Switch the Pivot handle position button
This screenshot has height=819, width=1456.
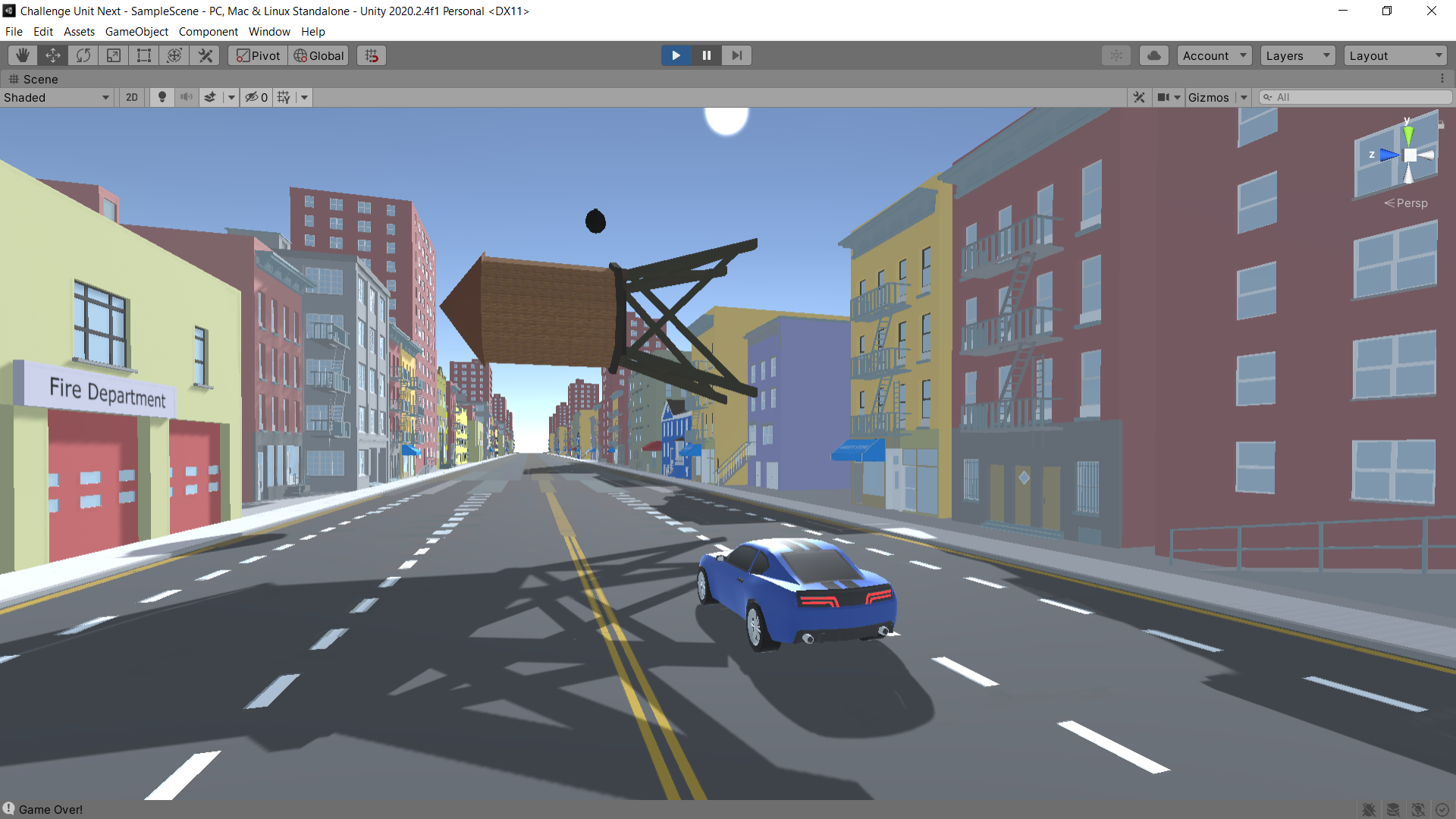258,55
